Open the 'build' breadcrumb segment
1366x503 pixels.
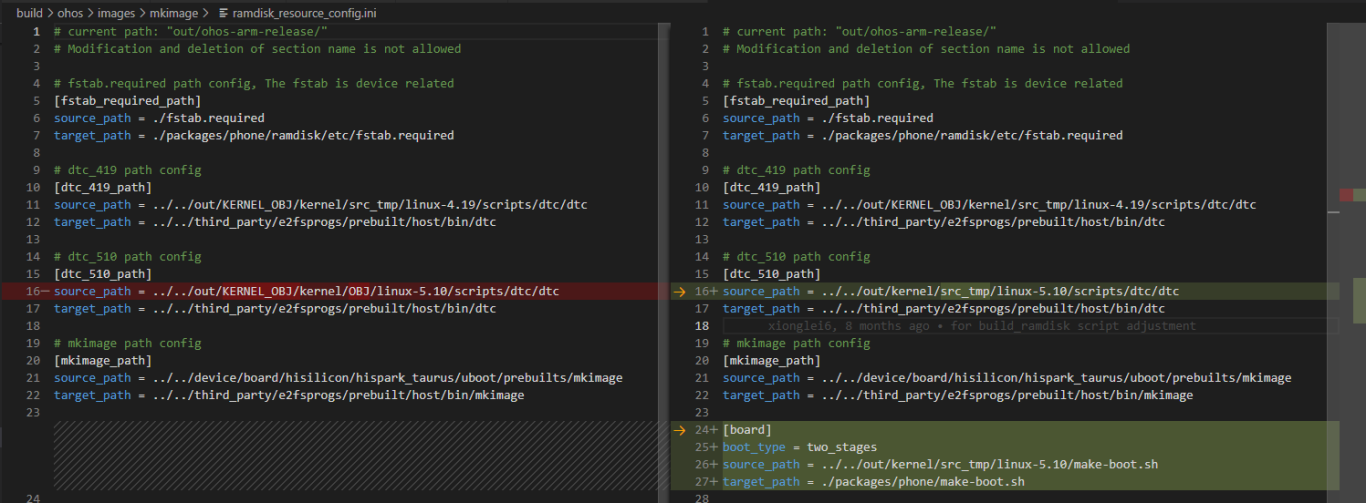point(29,13)
